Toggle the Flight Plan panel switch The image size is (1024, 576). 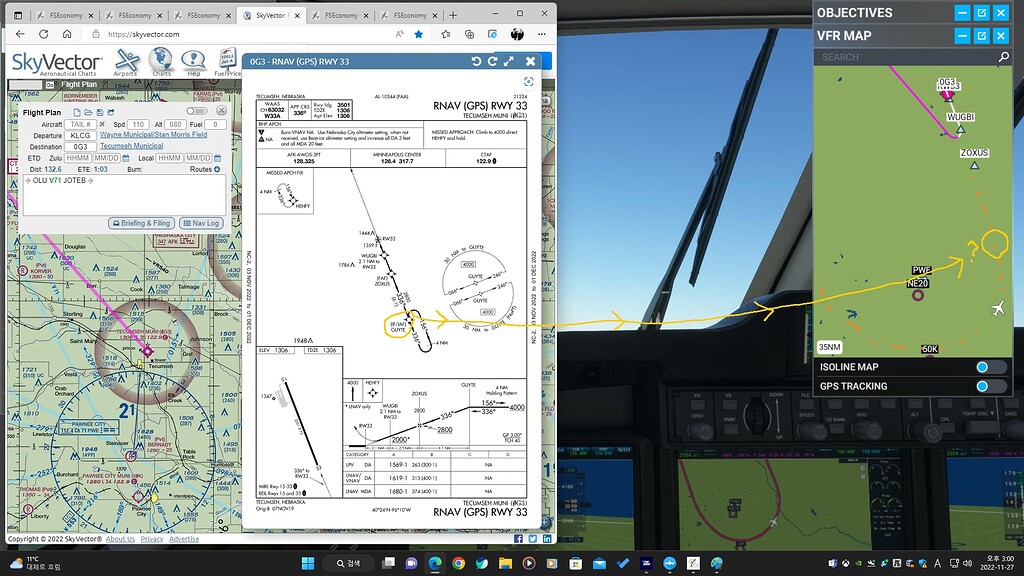point(195,111)
